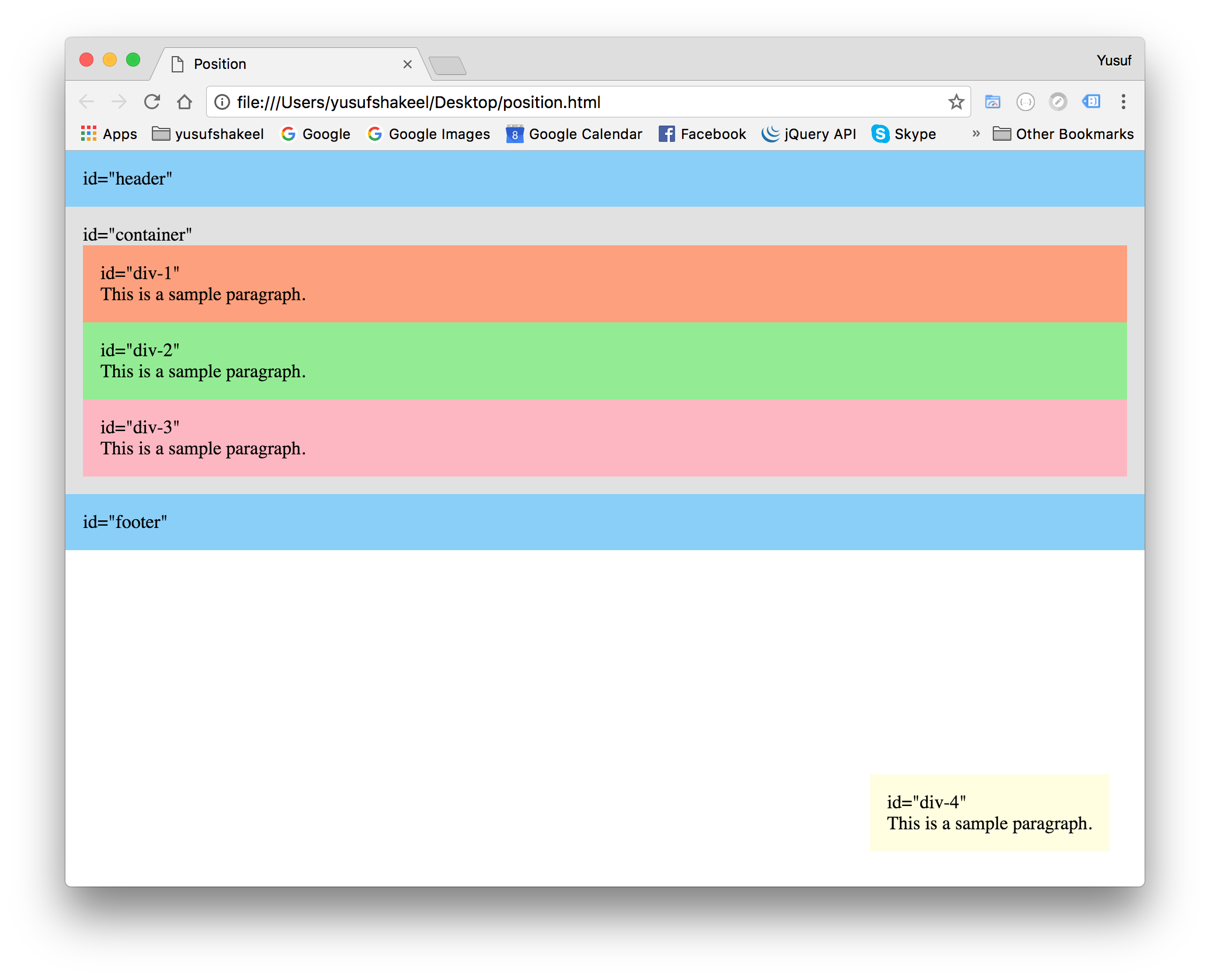Close the window with red button

coord(86,60)
